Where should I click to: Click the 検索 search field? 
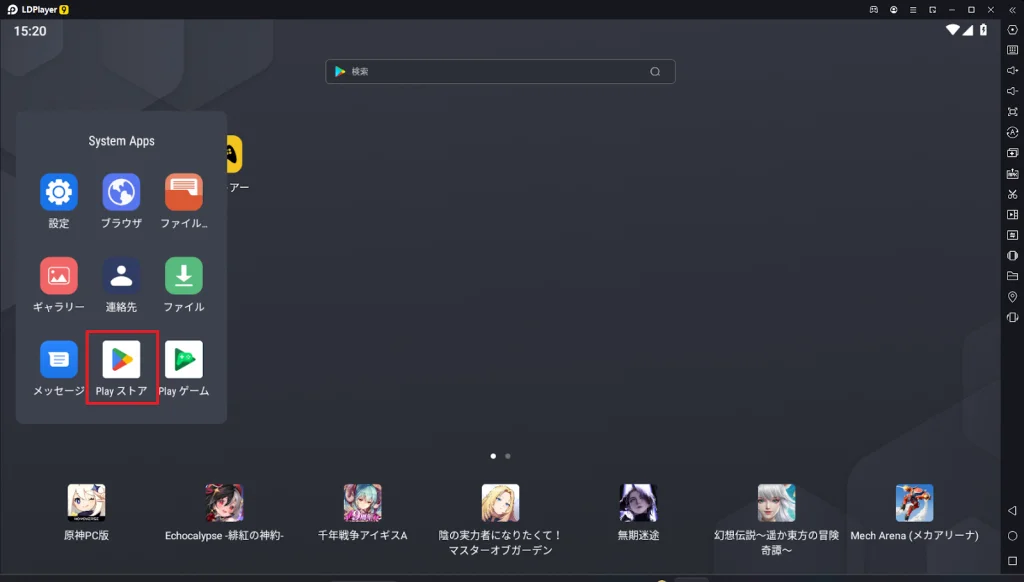[500, 72]
